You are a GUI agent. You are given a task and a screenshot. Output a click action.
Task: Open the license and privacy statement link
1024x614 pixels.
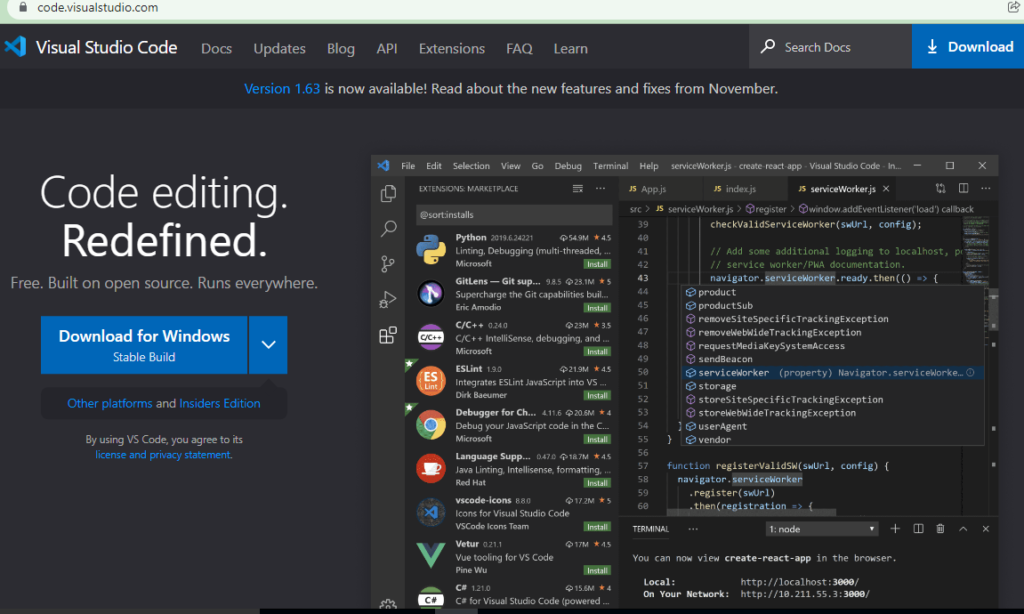(x=163, y=455)
